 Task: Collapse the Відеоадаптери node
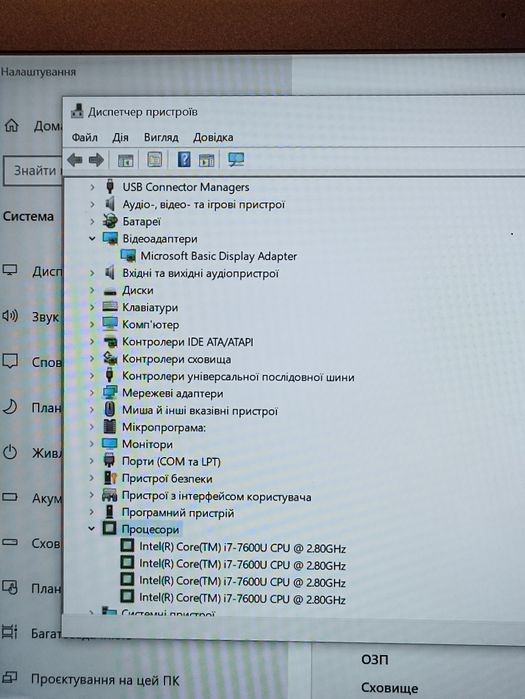click(92, 238)
